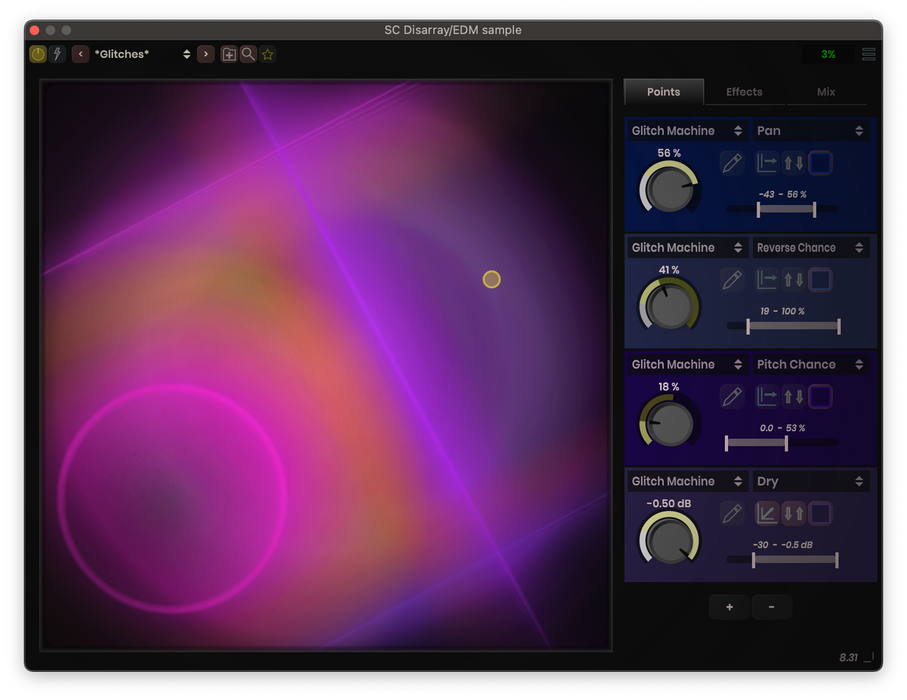
Task: Go to the previous preset with left arrow
Action: pos(81,54)
